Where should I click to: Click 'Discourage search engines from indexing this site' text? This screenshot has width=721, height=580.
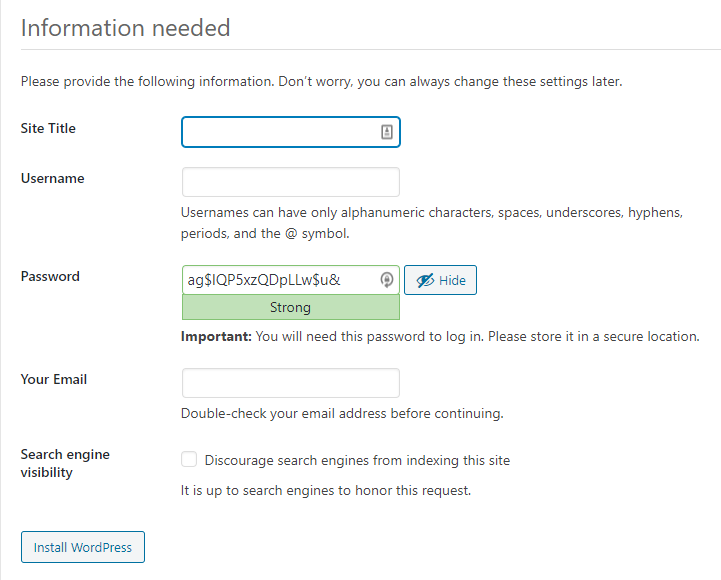[x=357, y=460]
